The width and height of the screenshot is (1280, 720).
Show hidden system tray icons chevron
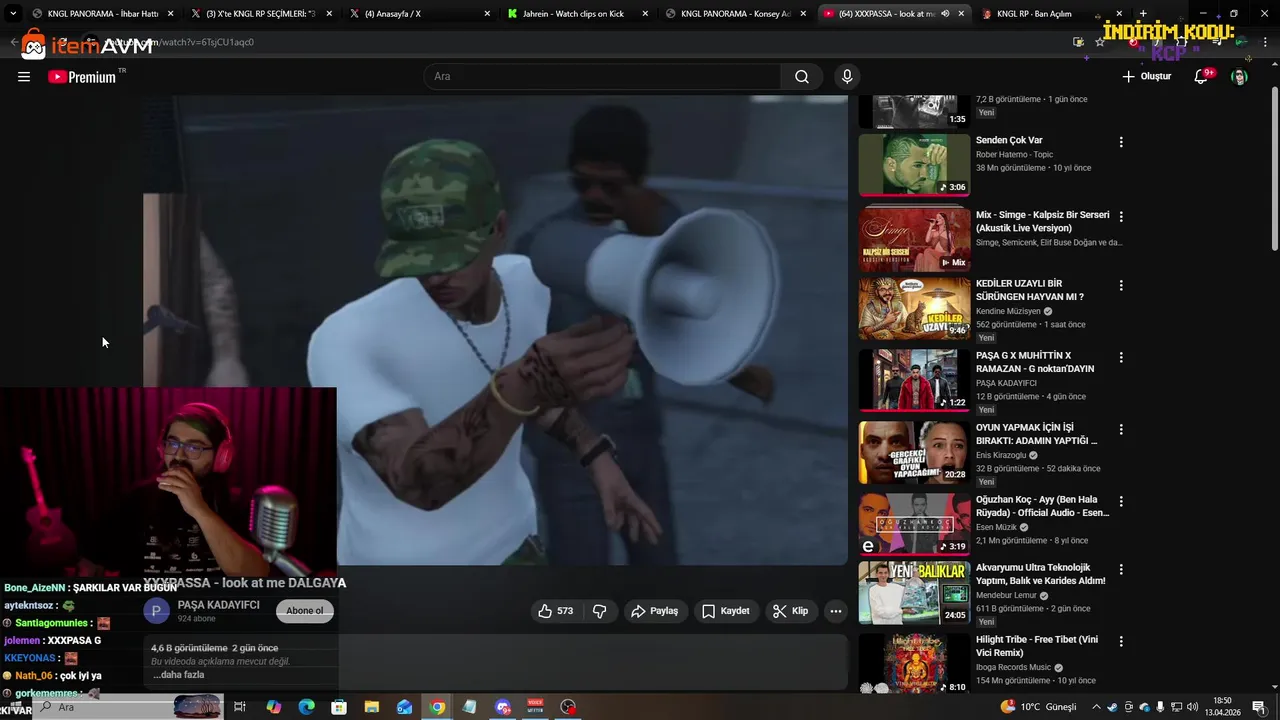(1095, 707)
